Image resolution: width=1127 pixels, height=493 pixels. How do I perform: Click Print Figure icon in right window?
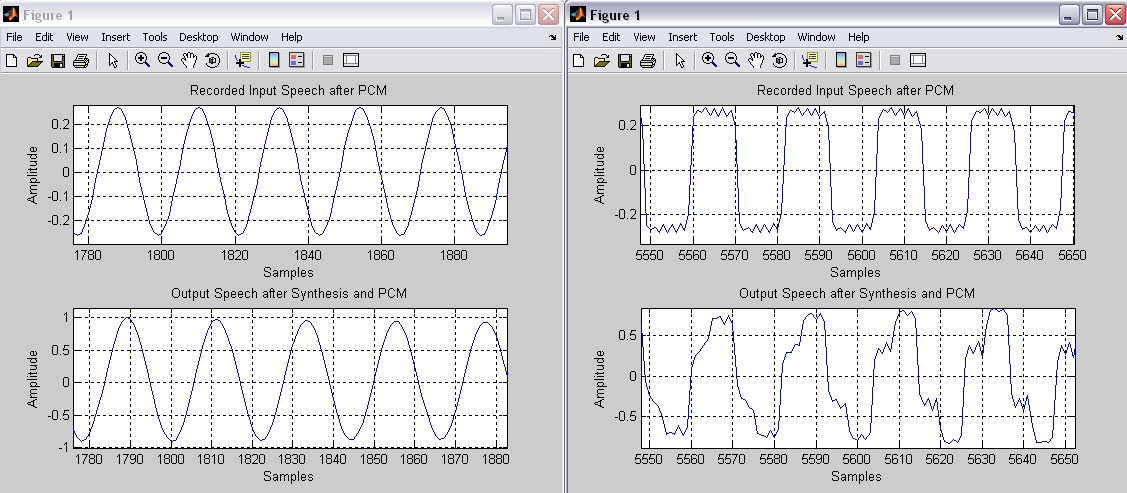coord(648,60)
